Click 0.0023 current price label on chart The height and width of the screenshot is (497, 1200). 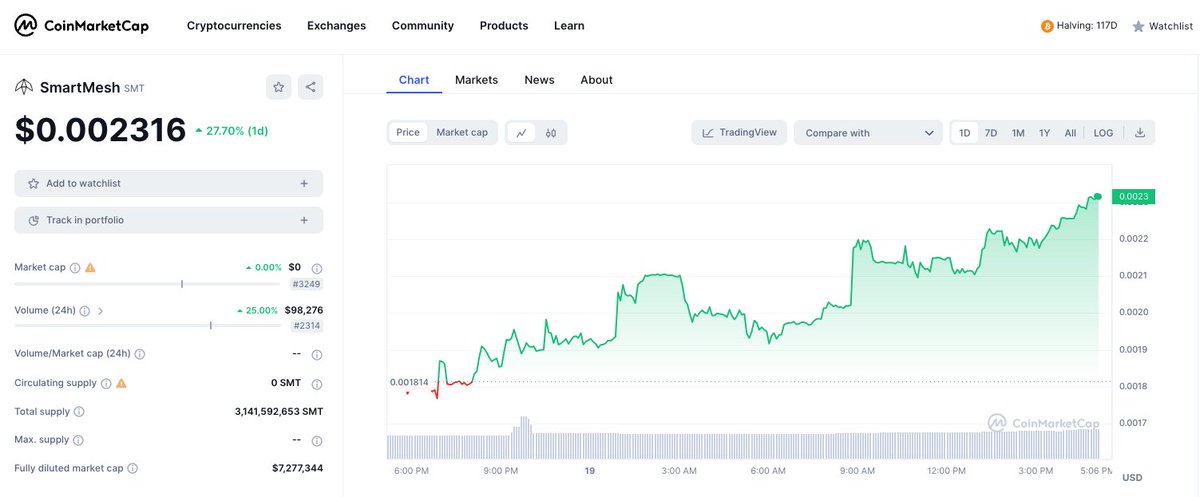[1133, 197]
